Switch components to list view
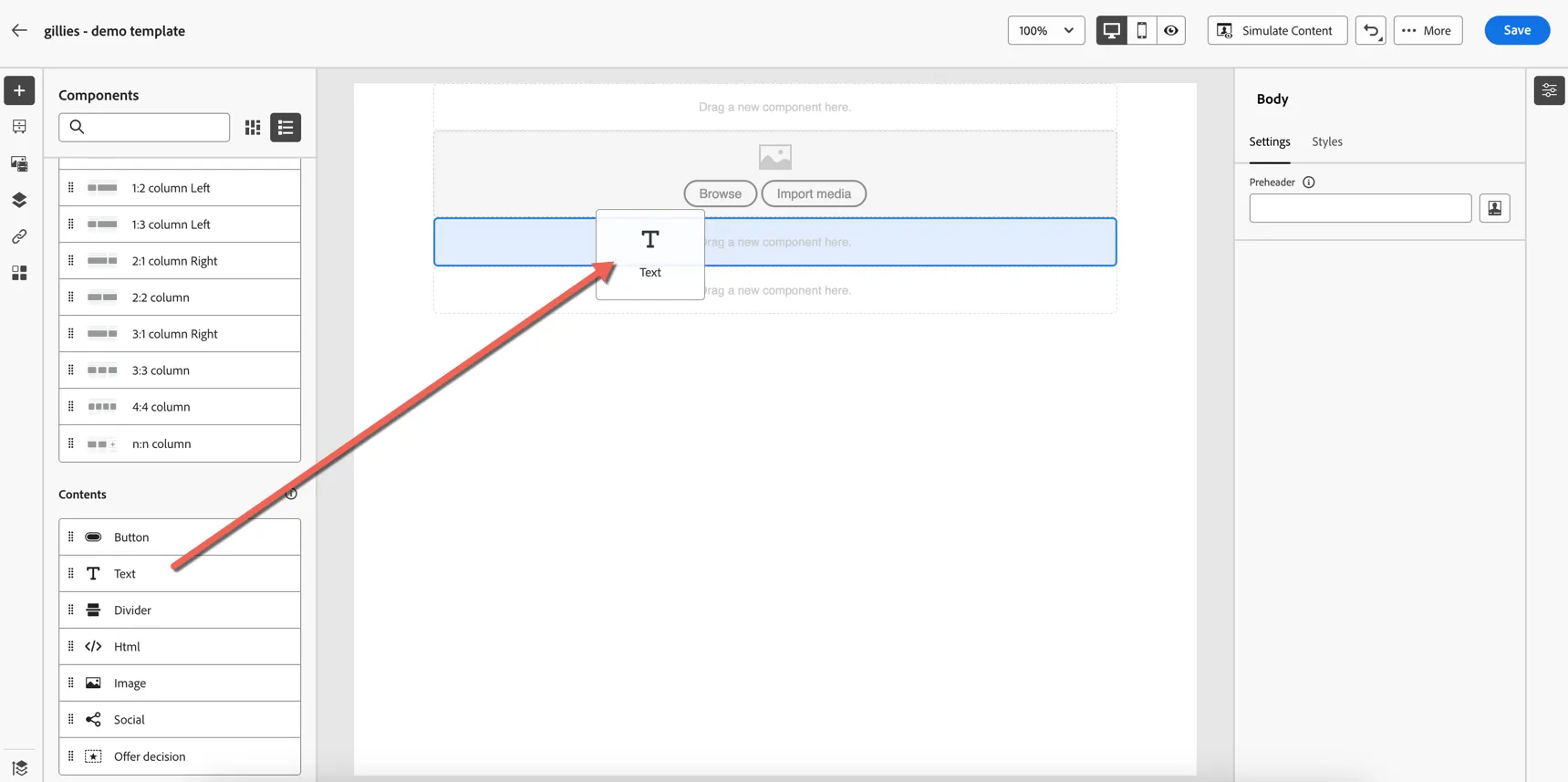 click(x=286, y=128)
